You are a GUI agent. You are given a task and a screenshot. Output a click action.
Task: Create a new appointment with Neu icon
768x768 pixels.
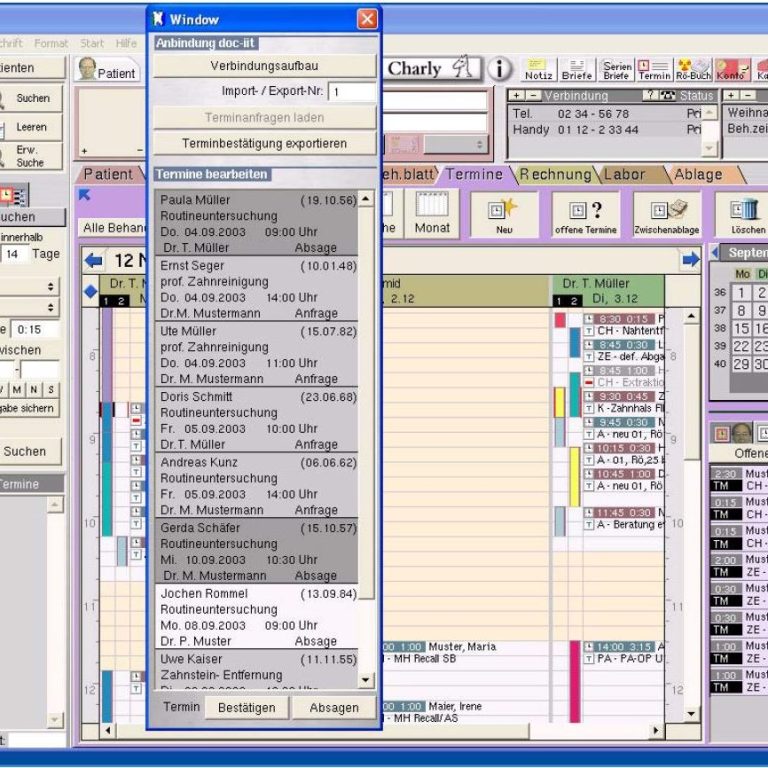pyautogui.click(x=504, y=215)
